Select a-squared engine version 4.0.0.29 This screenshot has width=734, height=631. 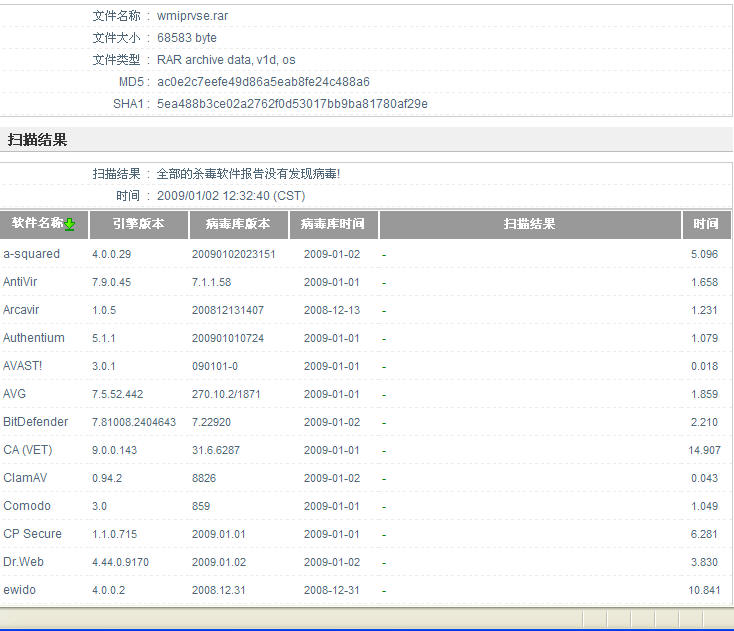(x=111, y=254)
